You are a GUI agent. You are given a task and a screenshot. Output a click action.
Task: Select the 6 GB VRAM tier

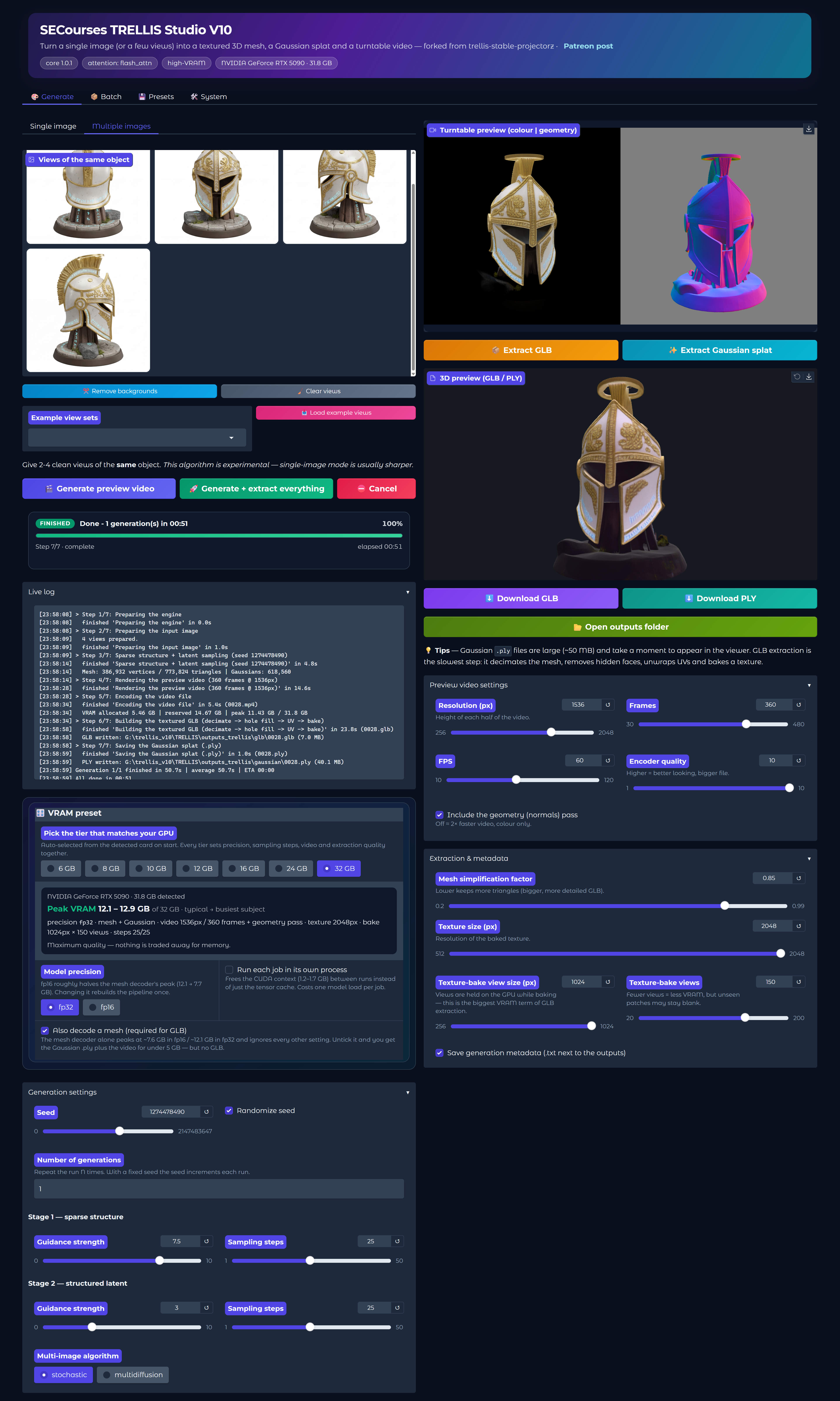coord(61,868)
